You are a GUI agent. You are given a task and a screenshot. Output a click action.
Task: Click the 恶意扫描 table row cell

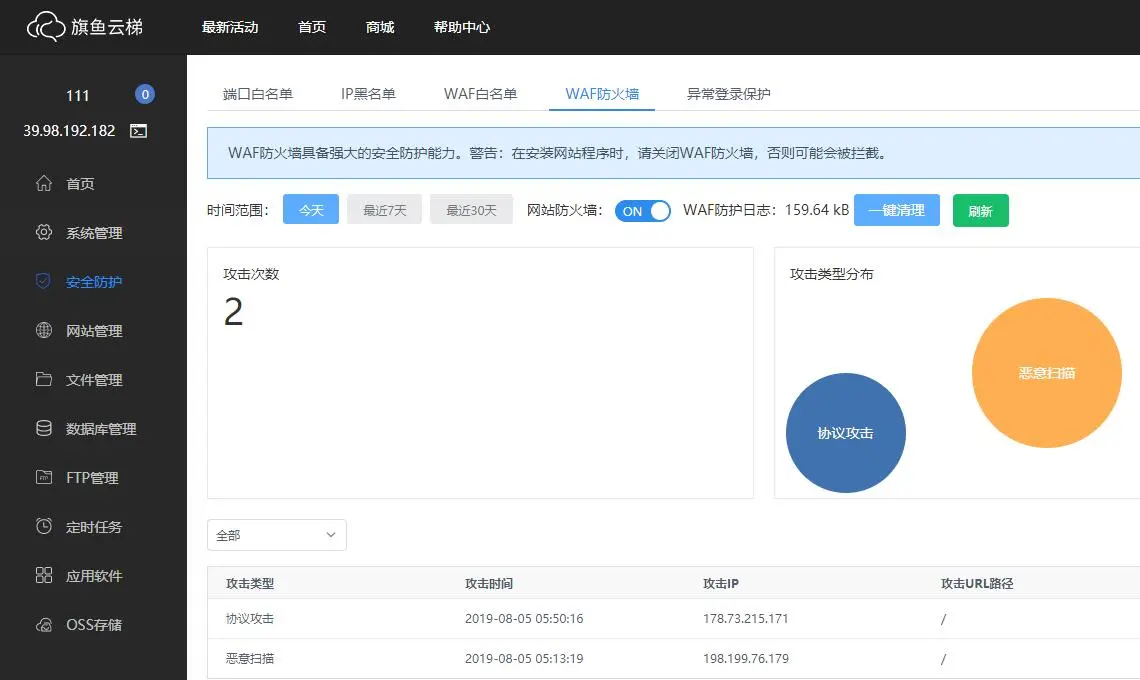coord(249,658)
